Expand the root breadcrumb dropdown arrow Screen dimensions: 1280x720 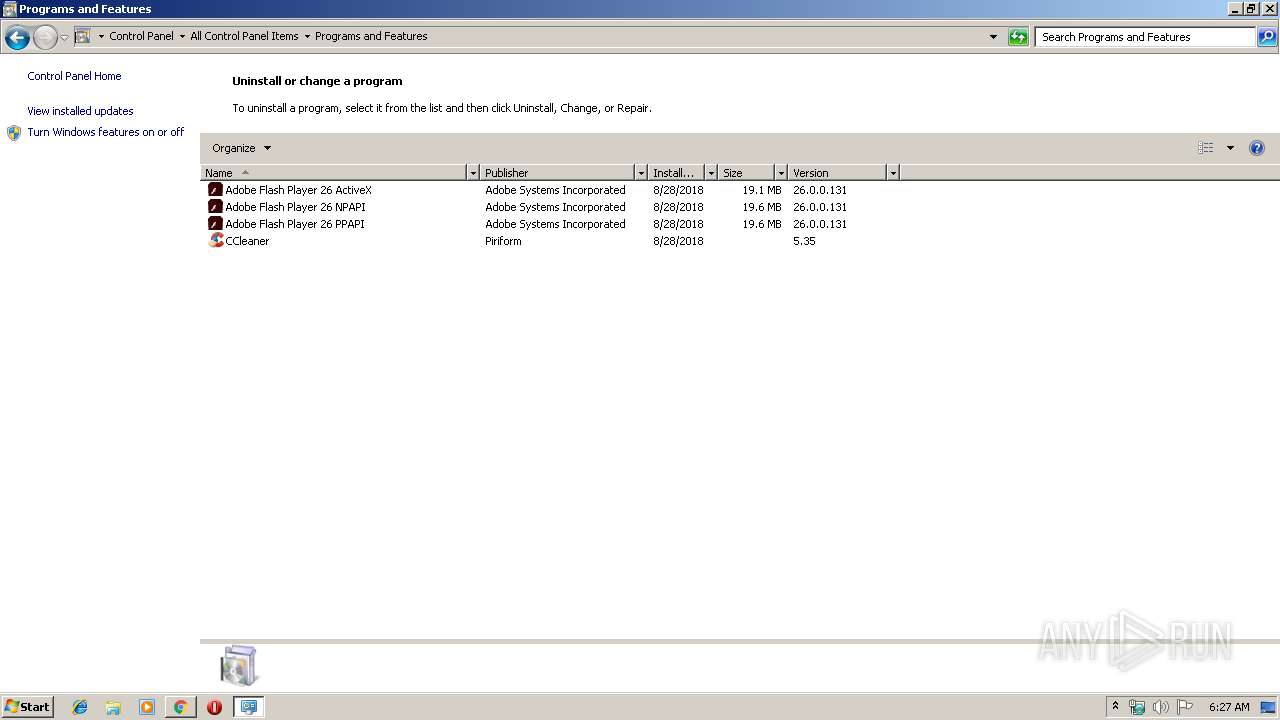[x=101, y=37]
